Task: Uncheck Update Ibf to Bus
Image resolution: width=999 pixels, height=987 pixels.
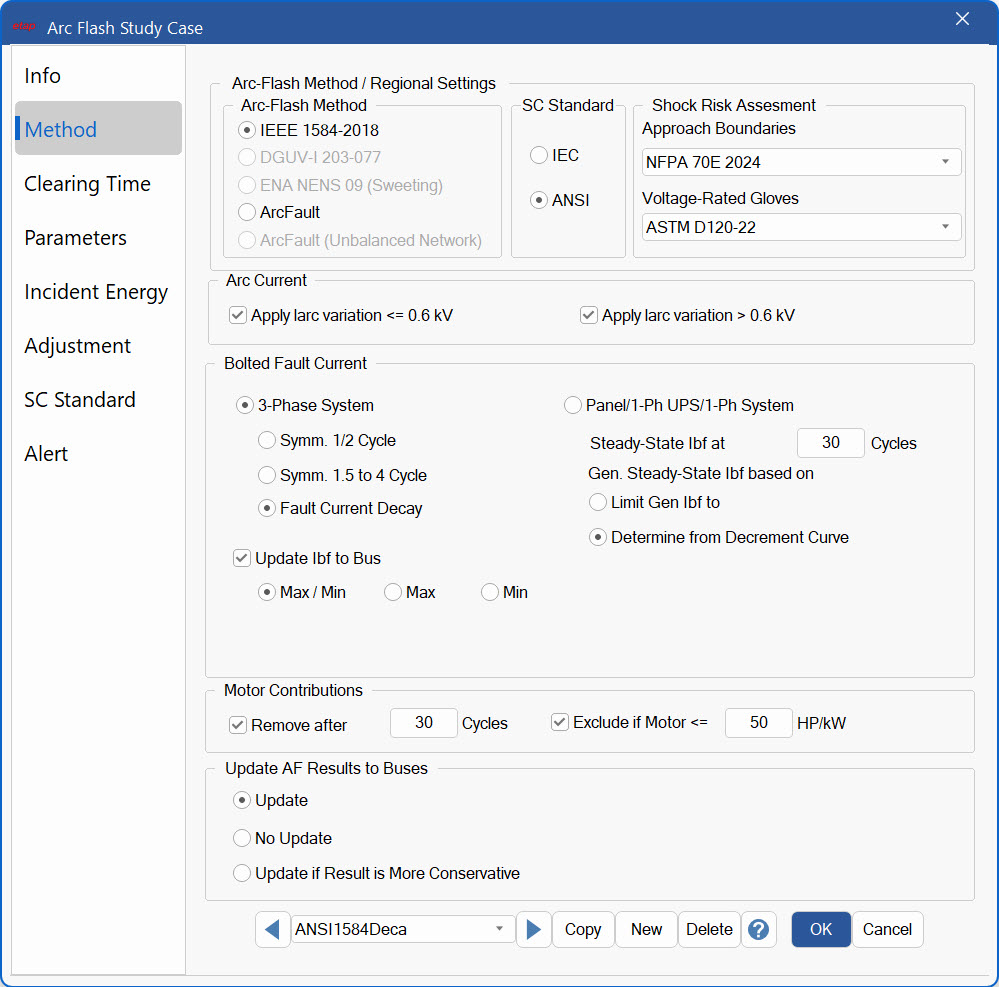Action: (x=242, y=559)
